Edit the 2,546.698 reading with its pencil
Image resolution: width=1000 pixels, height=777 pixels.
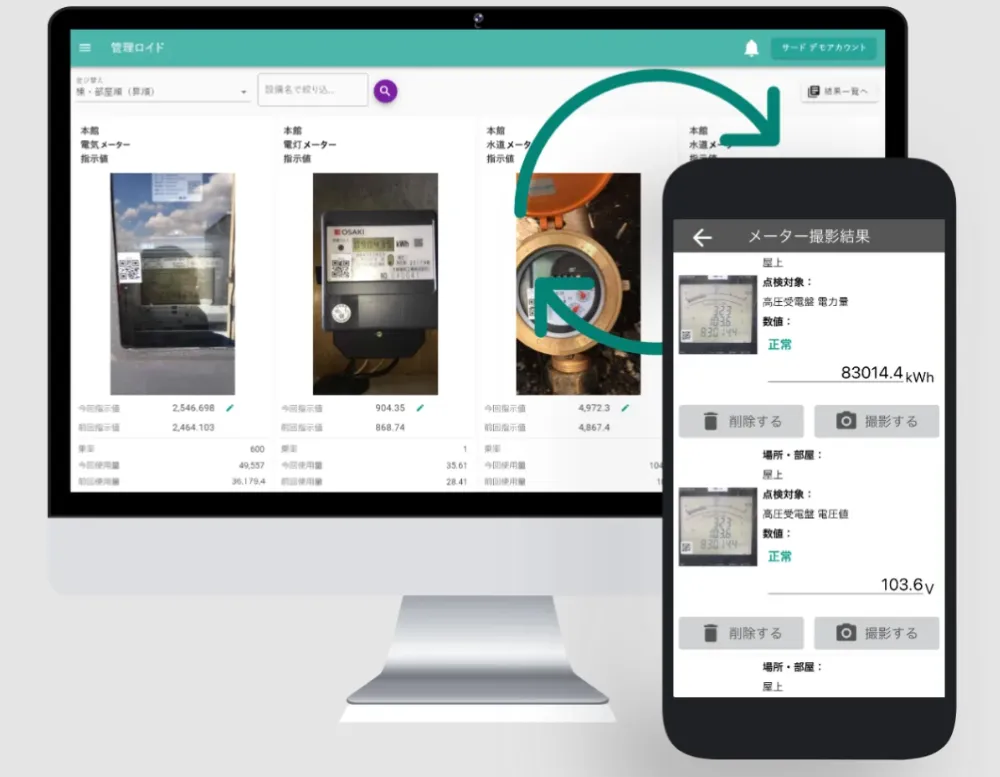coord(230,408)
